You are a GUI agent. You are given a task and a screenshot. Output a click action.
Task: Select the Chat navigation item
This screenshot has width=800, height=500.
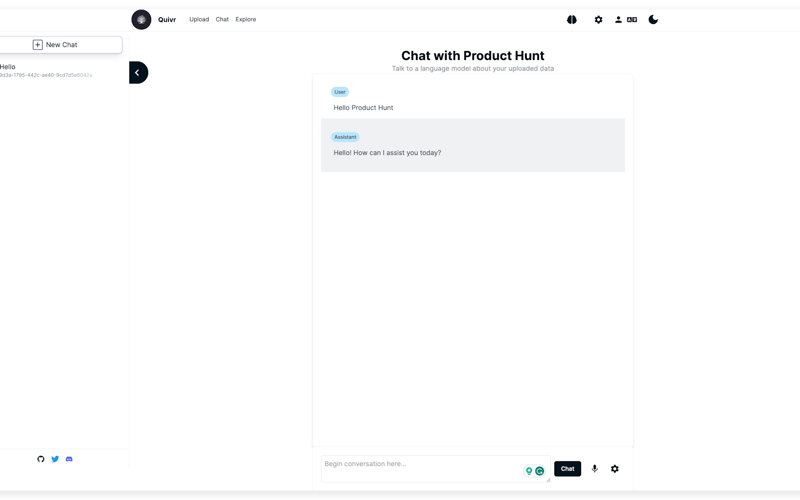tap(222, 20)
